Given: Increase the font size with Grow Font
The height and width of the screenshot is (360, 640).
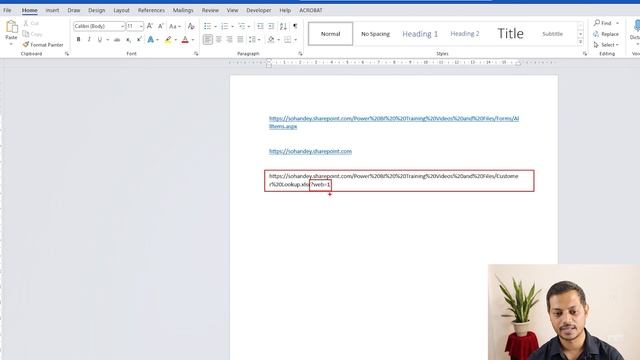Looking at the screenshot, I should pos(150,26).
